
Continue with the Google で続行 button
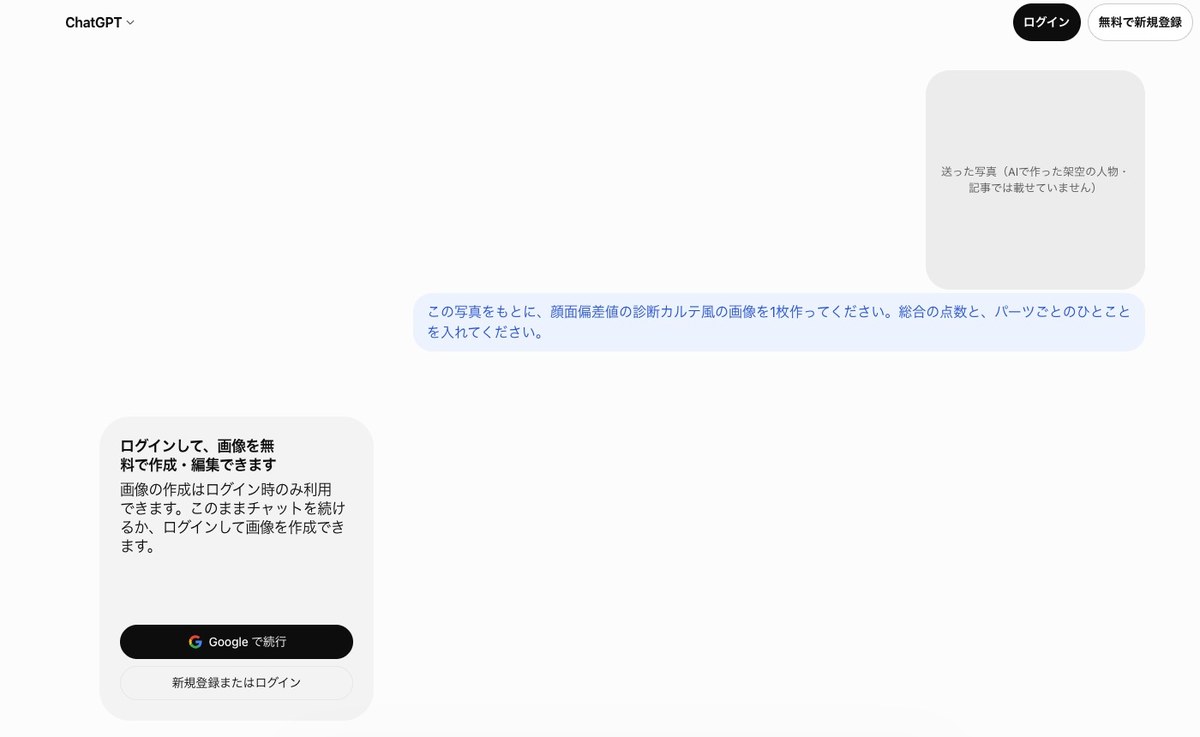coord(236,642)
